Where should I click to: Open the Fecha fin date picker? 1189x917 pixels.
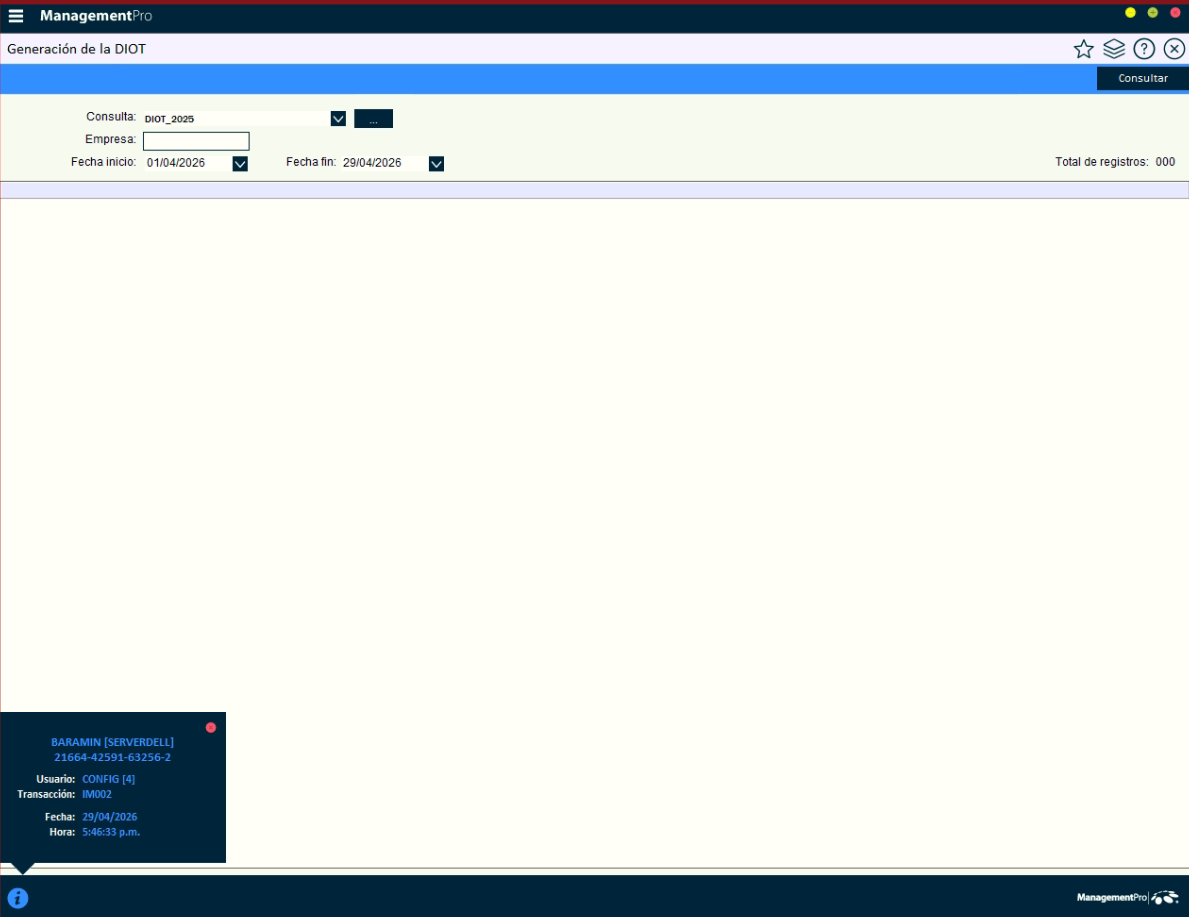[436, 164]
